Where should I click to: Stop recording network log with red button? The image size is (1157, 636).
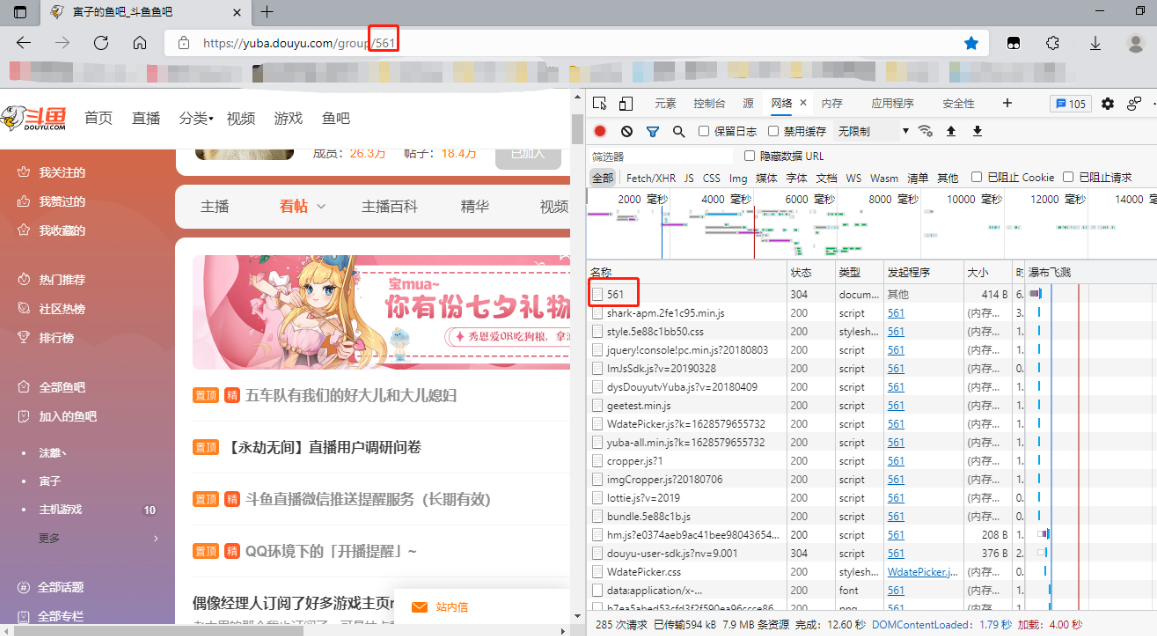tap(600, 131)
